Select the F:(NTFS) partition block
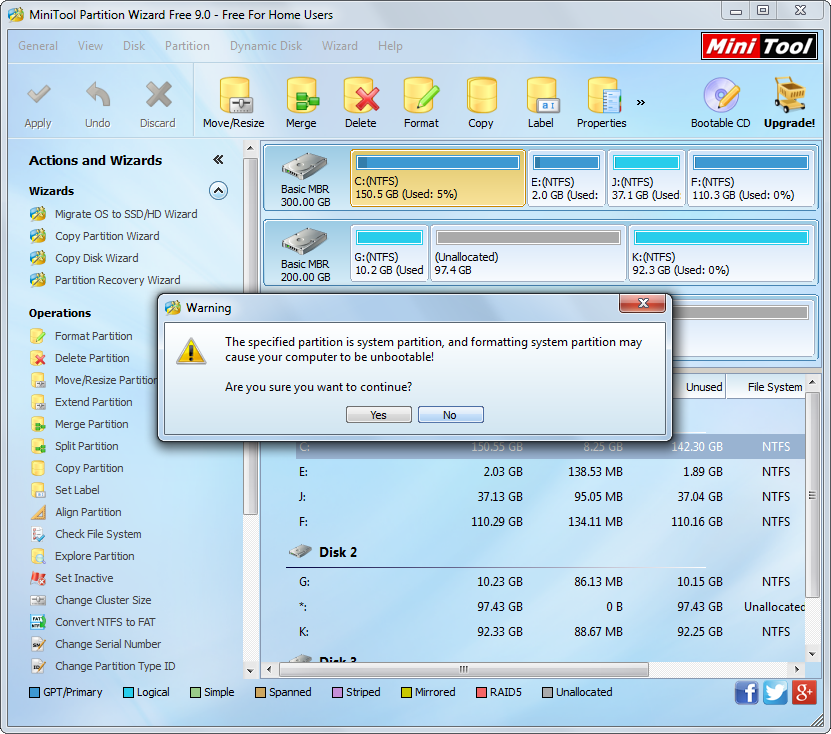Screen dimensions: 831x734 click(750, 178)
